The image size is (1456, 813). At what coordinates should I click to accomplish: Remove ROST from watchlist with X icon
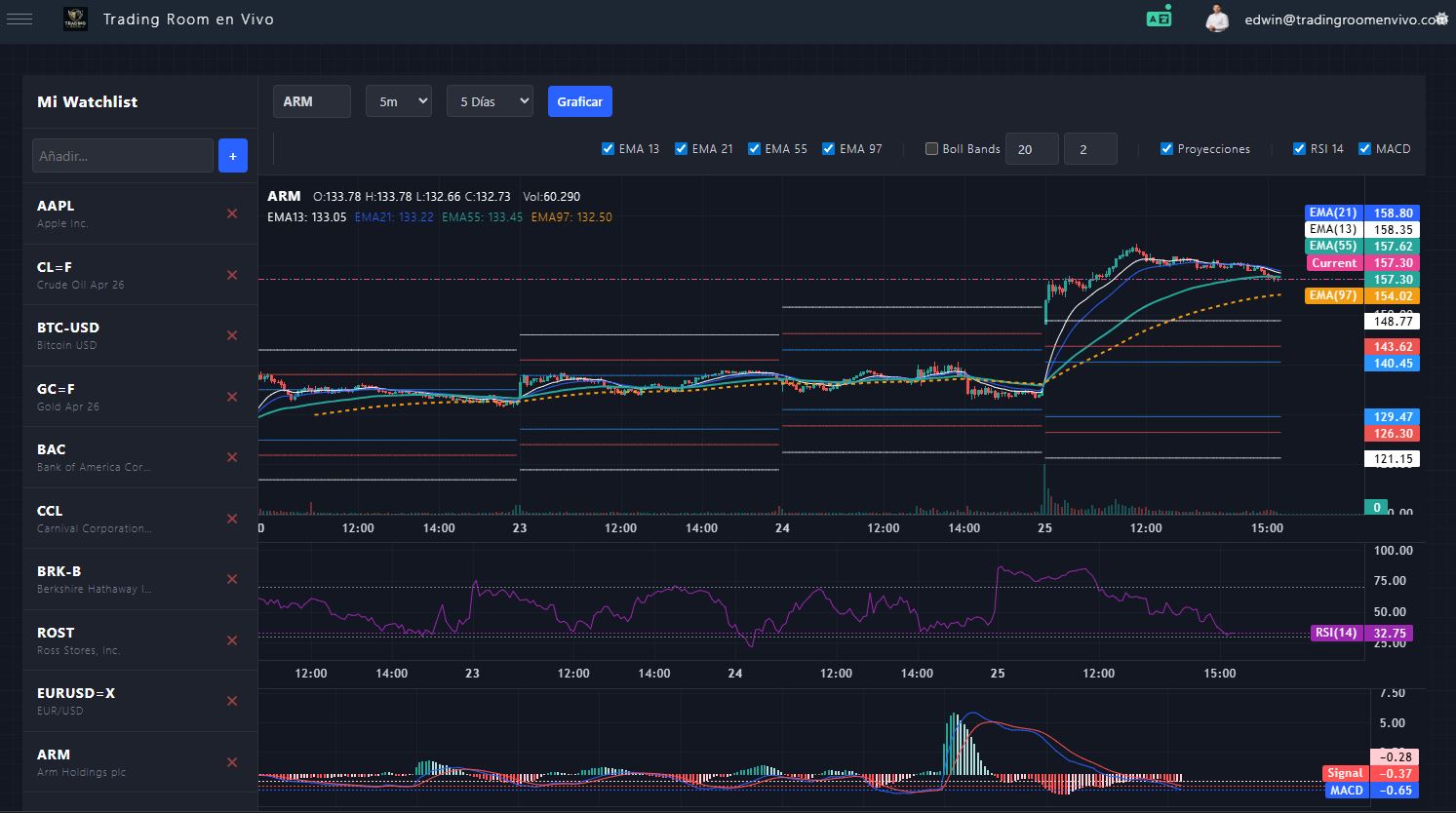pos(232,640)
